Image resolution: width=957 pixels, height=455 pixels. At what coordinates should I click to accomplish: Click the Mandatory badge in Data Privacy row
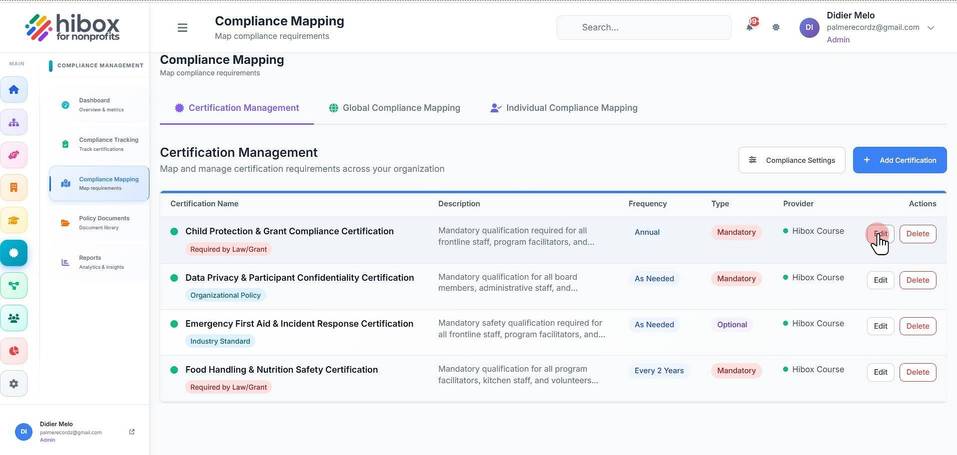click(x=736, y=278)
